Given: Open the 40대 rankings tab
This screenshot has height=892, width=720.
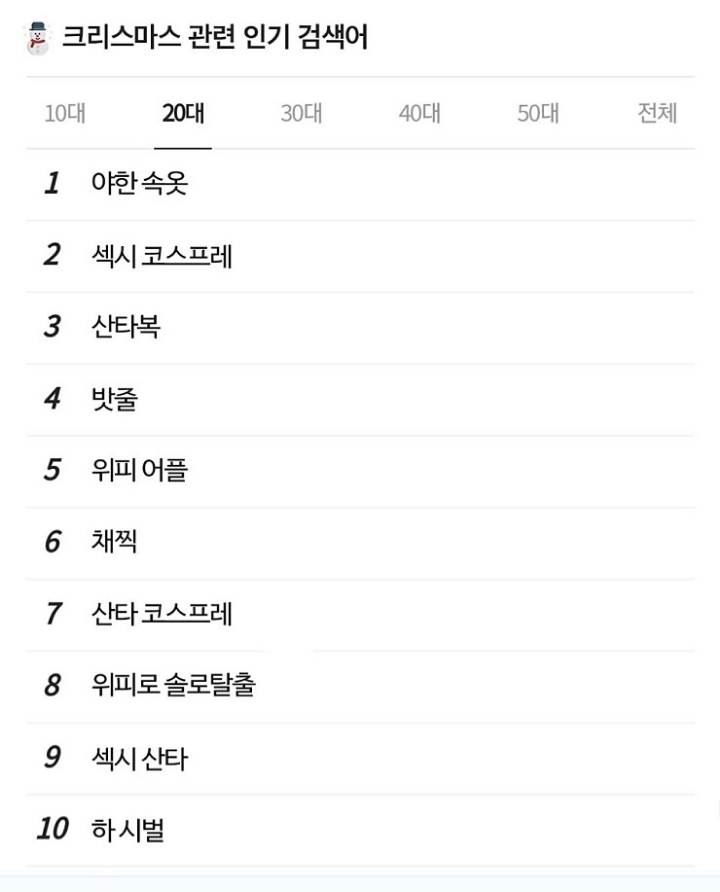Looking at the screenshot, I should click(x=420, y=115).
